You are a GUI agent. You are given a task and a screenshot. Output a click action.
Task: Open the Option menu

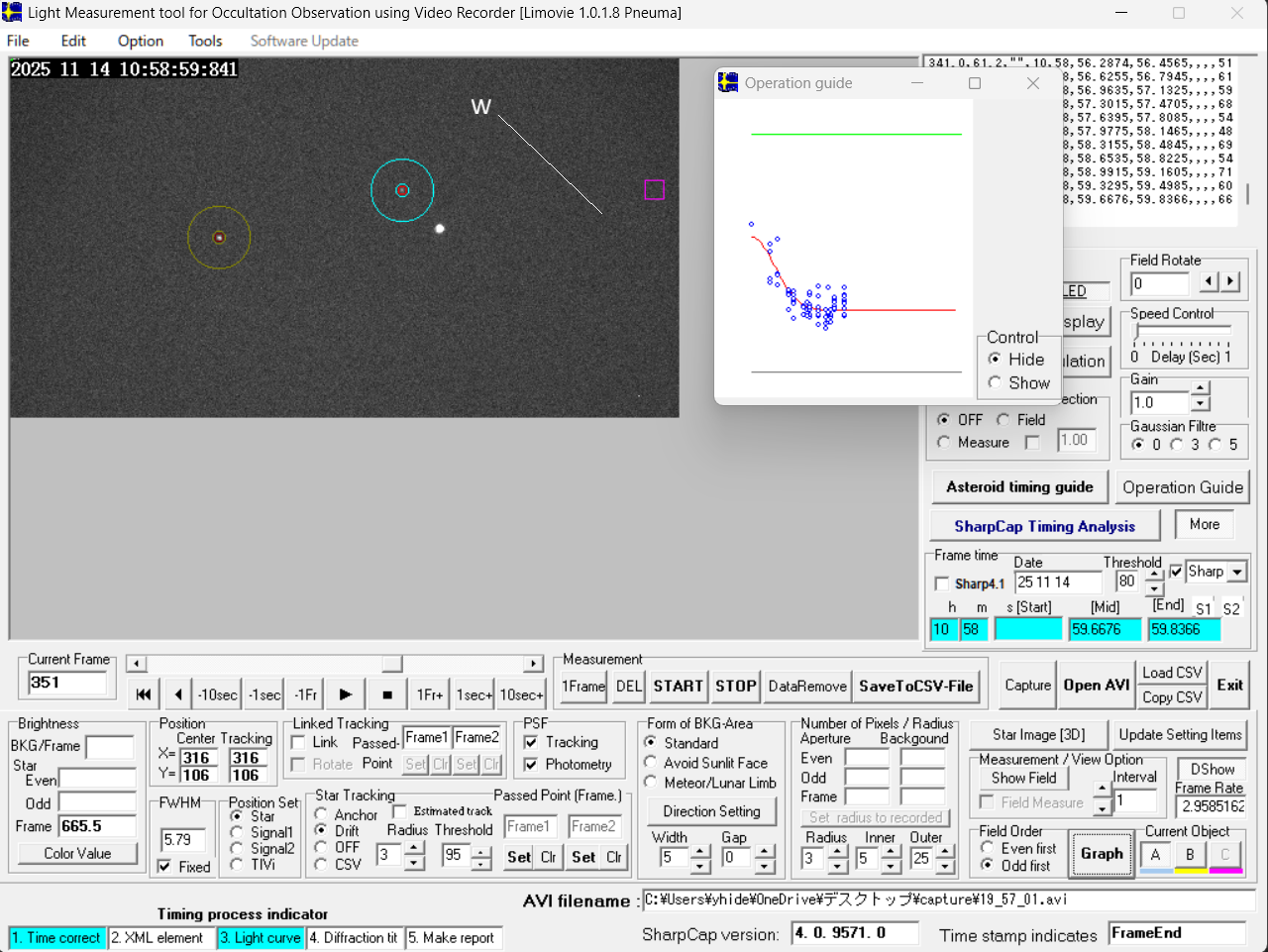point(140,41)
